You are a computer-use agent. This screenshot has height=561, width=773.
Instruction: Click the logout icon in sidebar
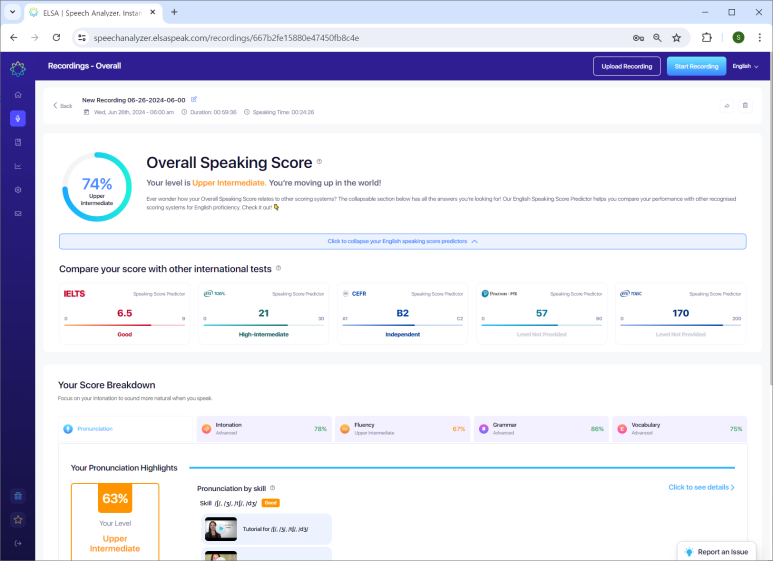coord(18,543)
